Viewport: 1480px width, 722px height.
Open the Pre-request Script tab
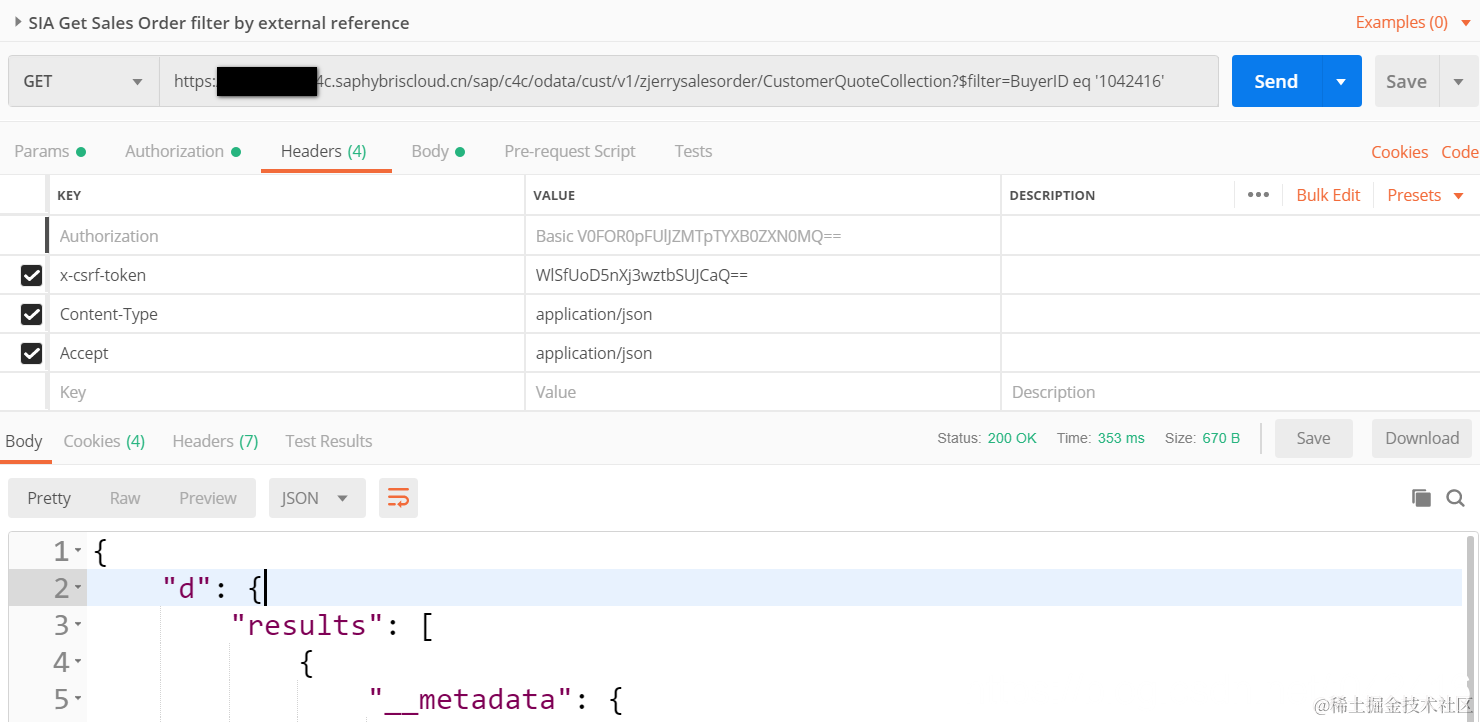coord(570,151)
